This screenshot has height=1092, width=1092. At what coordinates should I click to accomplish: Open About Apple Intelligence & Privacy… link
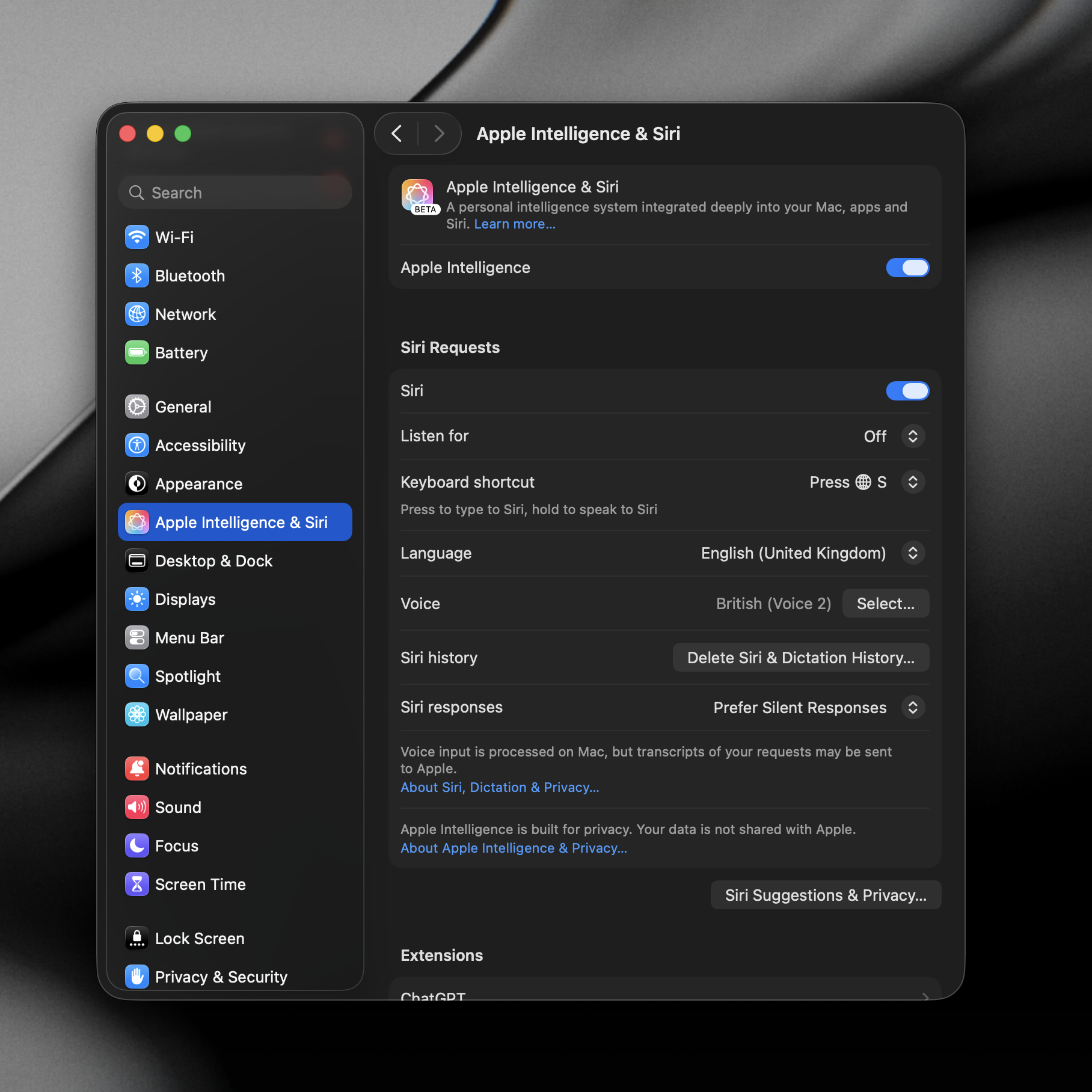click(514, 848)
